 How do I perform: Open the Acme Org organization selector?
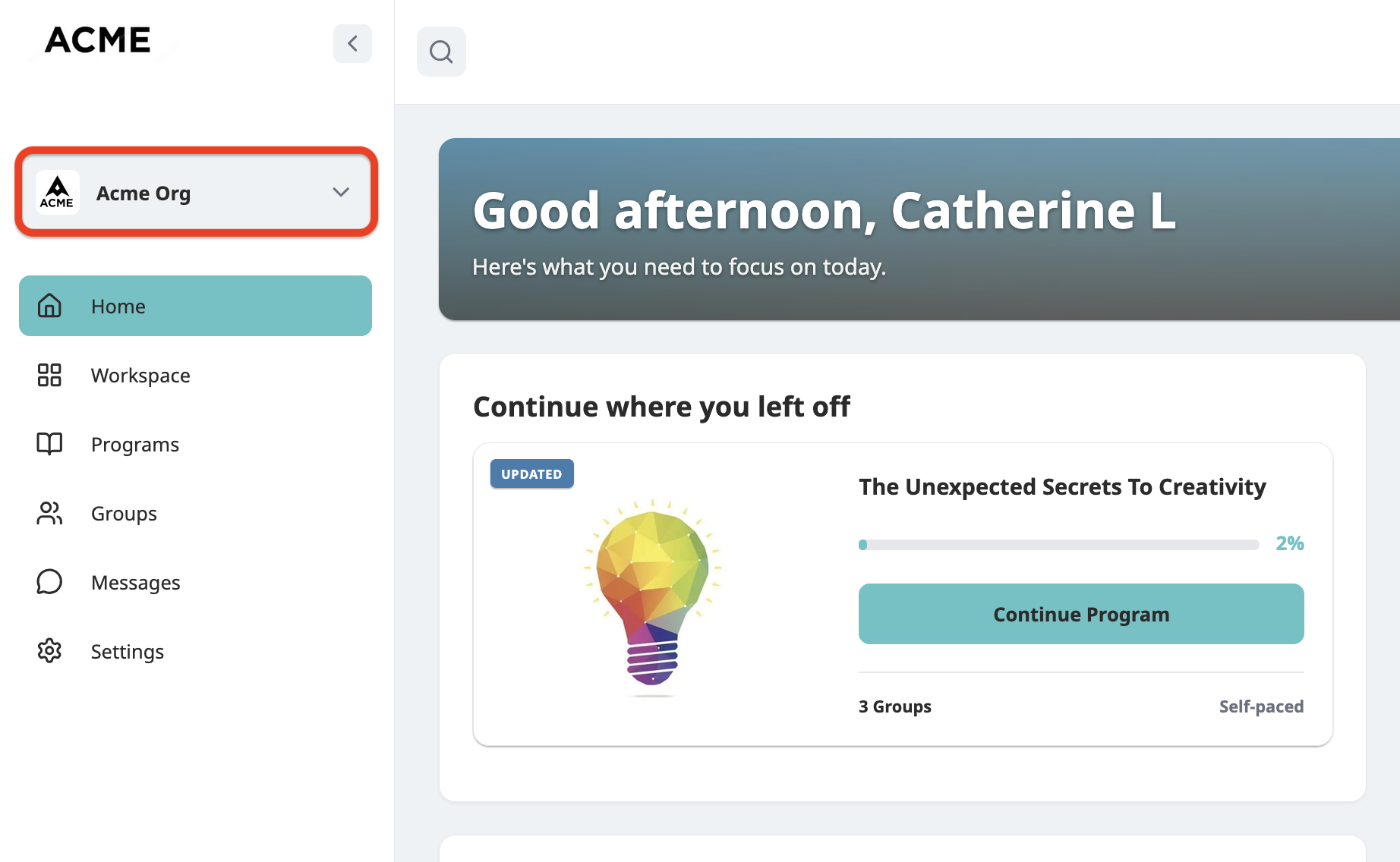[196, 193]
